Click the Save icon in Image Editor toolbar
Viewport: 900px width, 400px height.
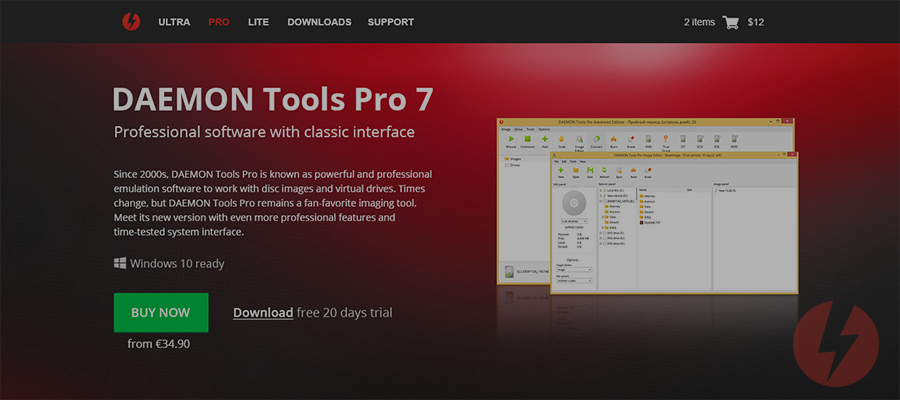click(590, 172)
